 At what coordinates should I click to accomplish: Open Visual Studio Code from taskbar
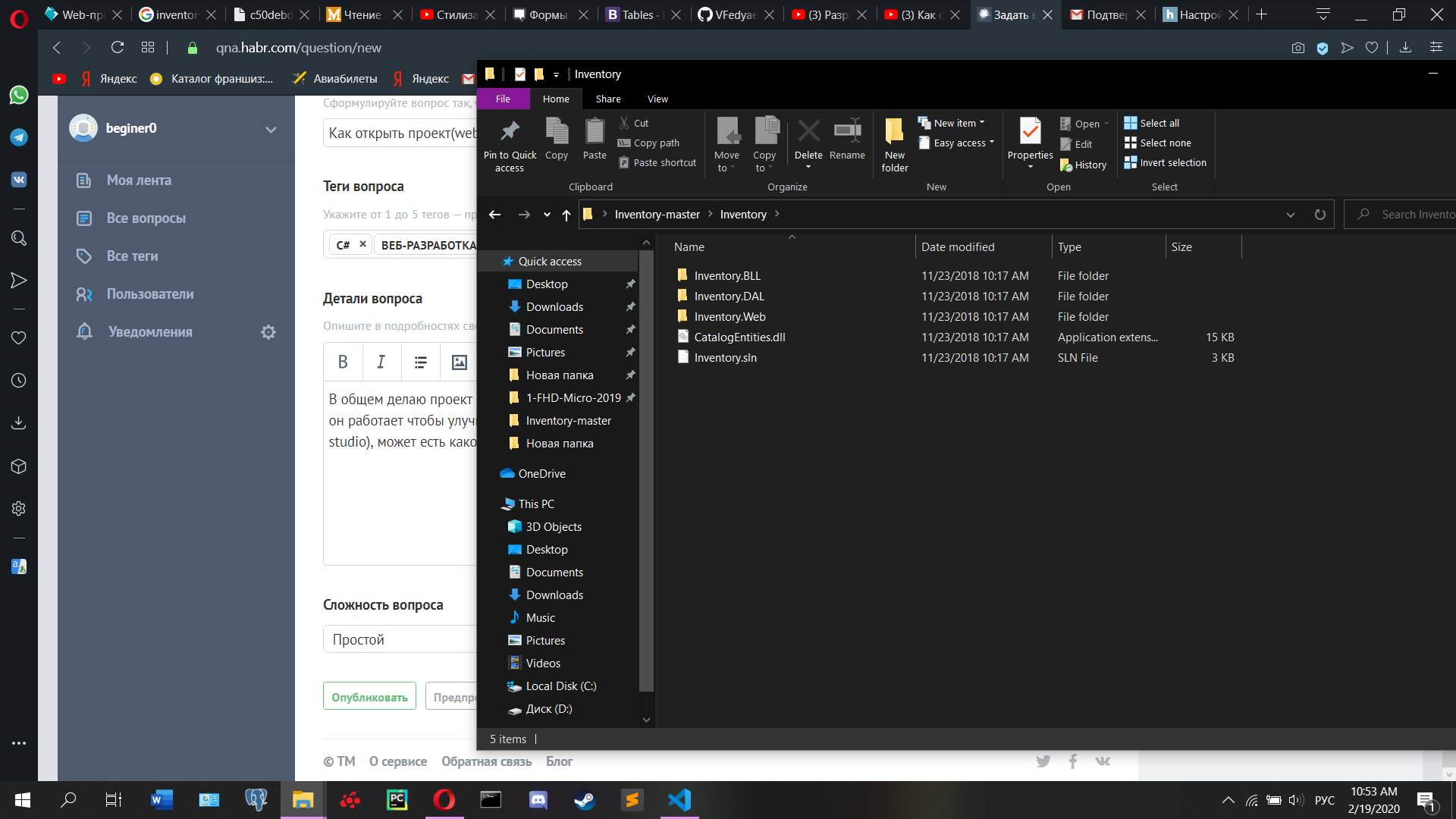click(x=679, y=799)
